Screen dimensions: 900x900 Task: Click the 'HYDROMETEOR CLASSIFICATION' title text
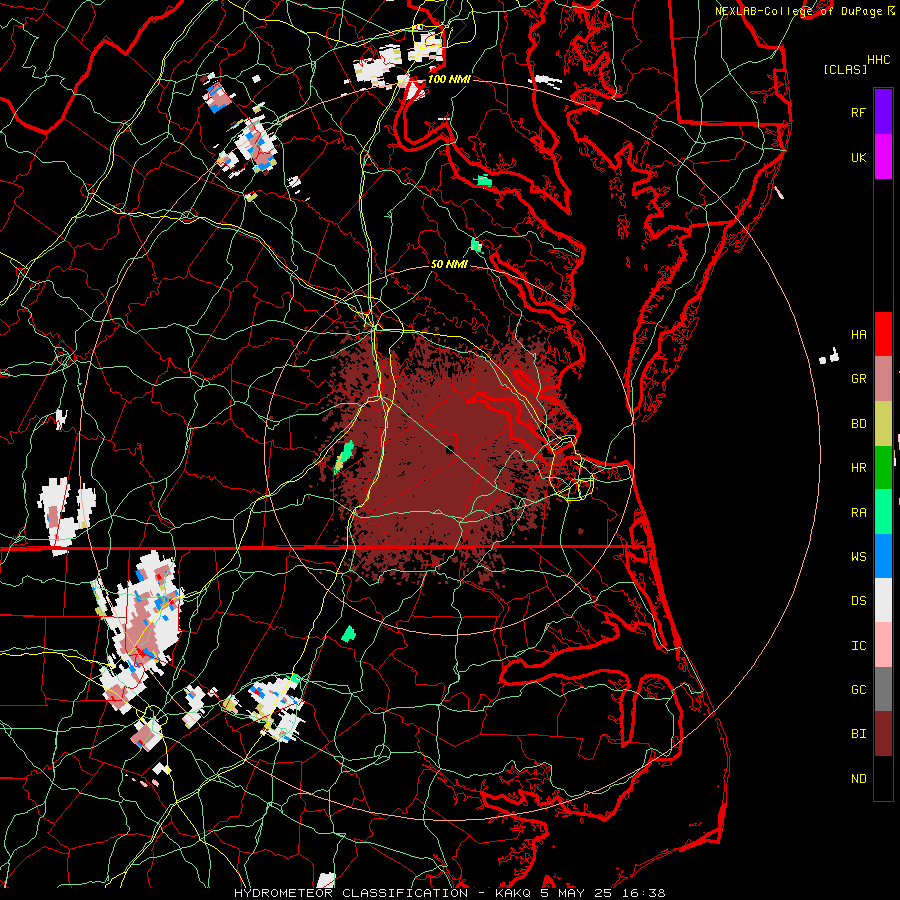tap(351, 893)
